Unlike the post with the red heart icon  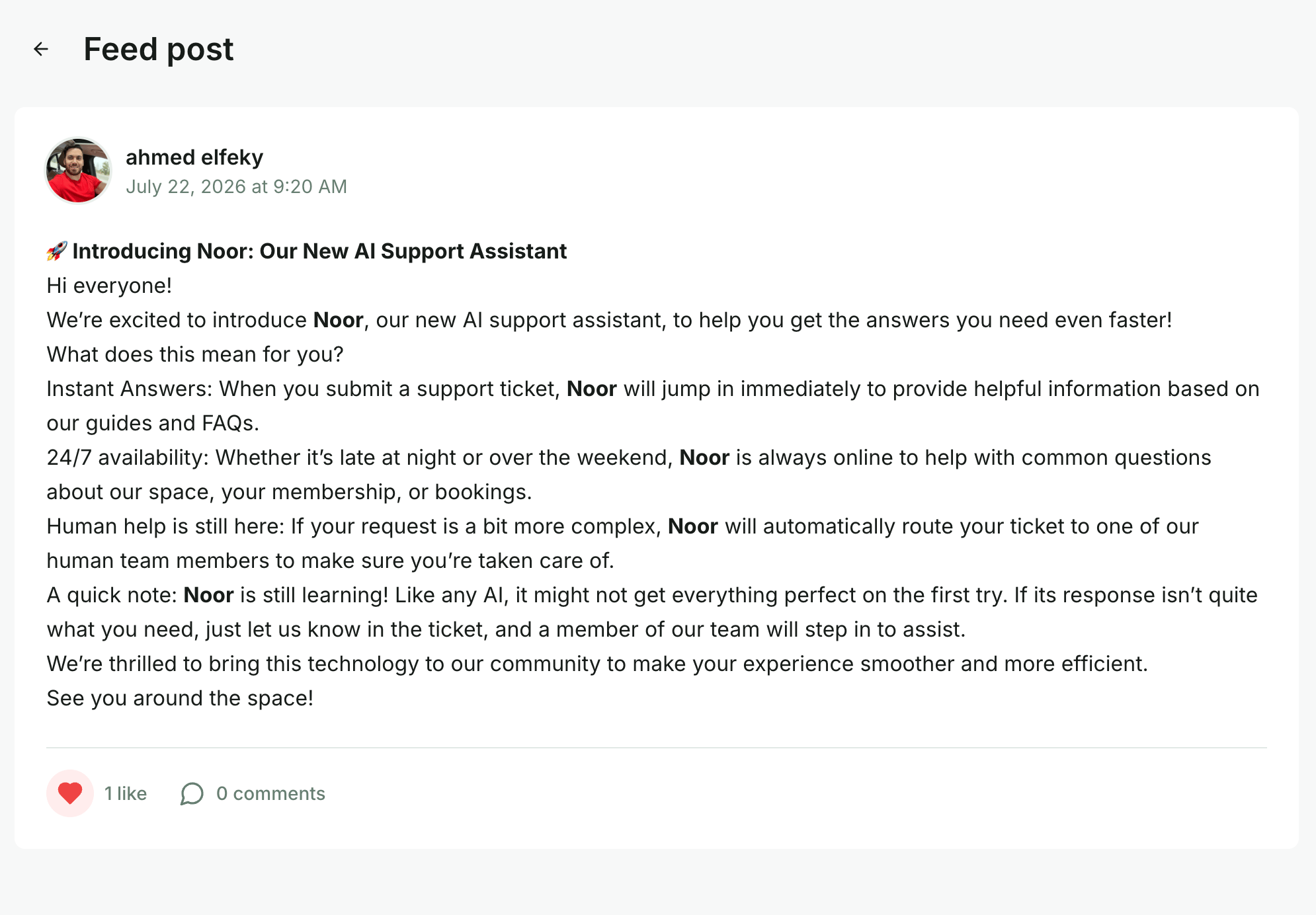[70, 793]
